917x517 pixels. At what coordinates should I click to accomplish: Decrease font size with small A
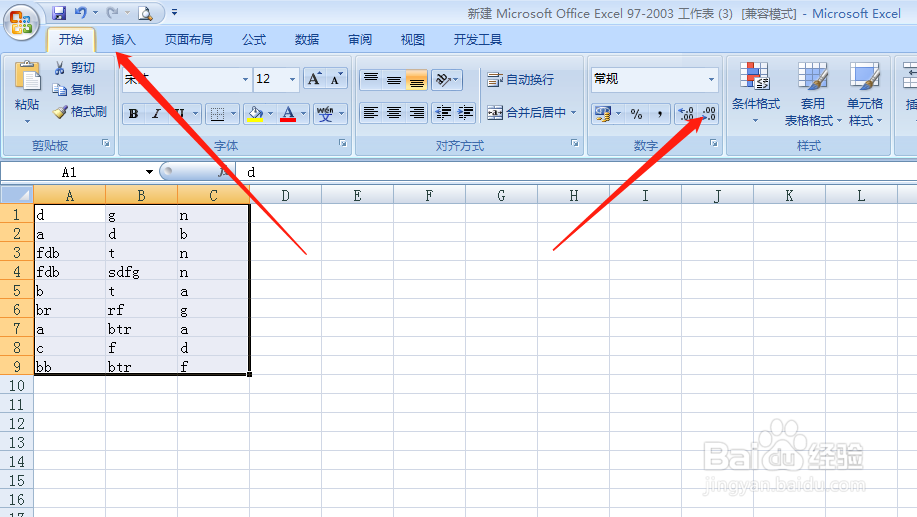(x=336, y=79)
